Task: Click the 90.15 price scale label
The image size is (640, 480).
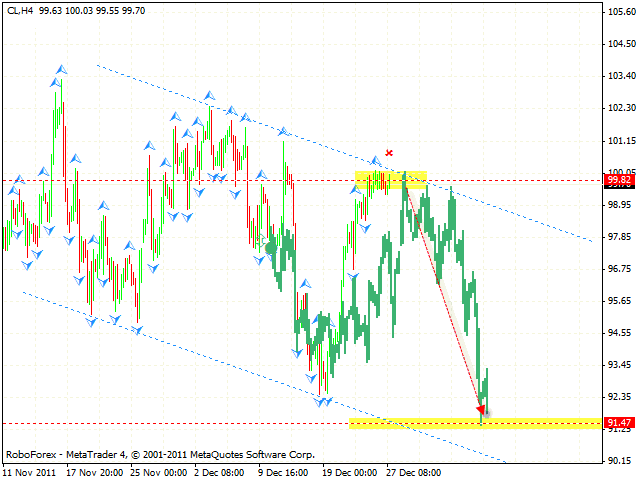Action: click(x=617, y=461)
